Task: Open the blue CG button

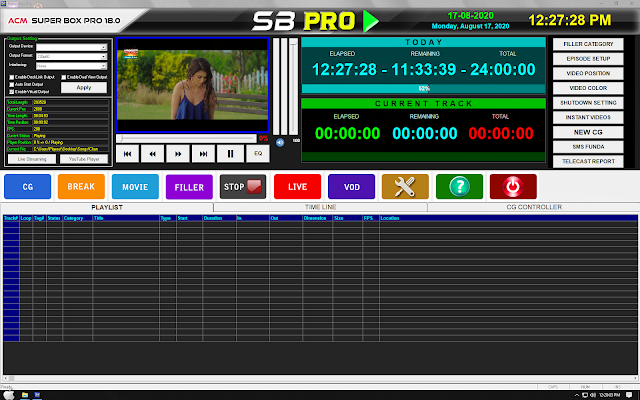Action: click(28, 187)
